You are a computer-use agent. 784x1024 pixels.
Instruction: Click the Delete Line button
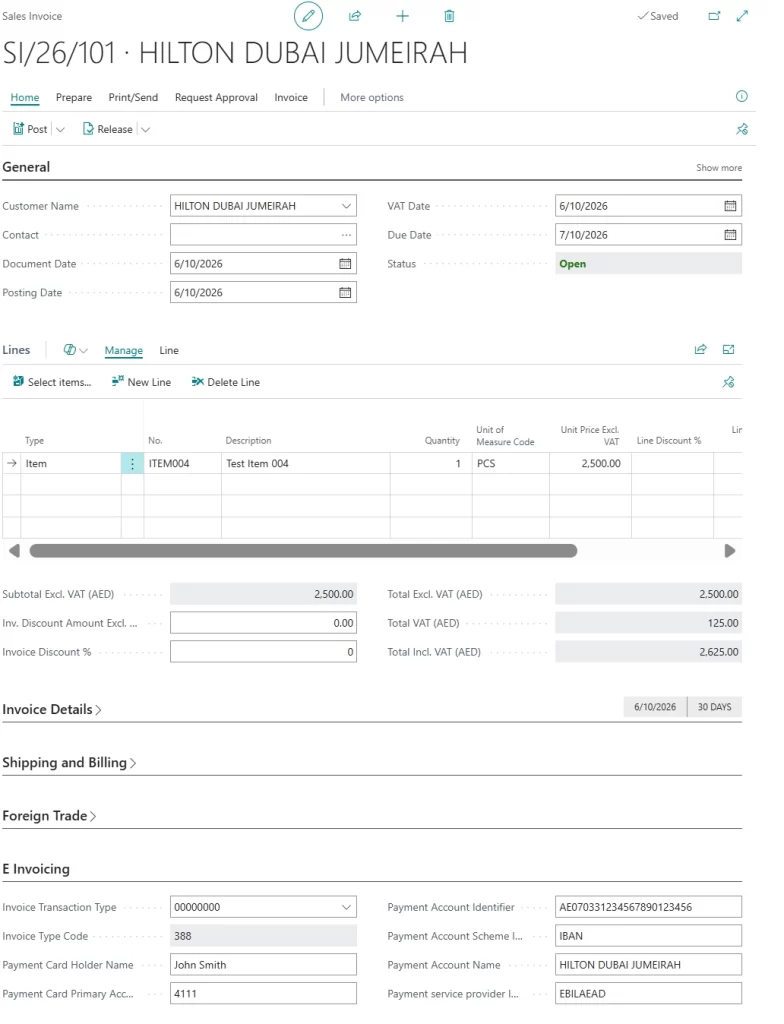click(x=225, y=382)
